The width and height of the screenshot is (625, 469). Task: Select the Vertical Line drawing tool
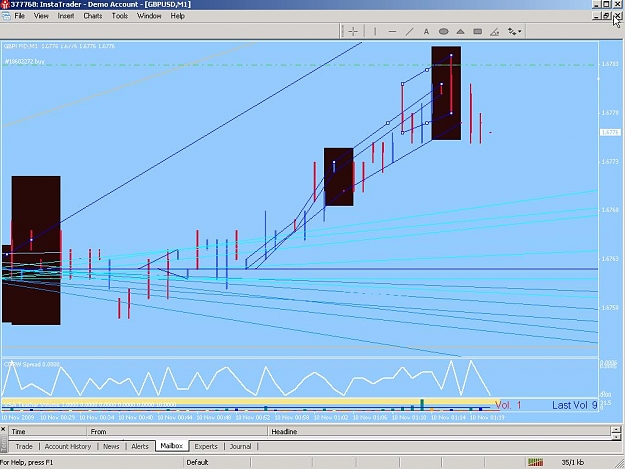(x=375, y=31)
